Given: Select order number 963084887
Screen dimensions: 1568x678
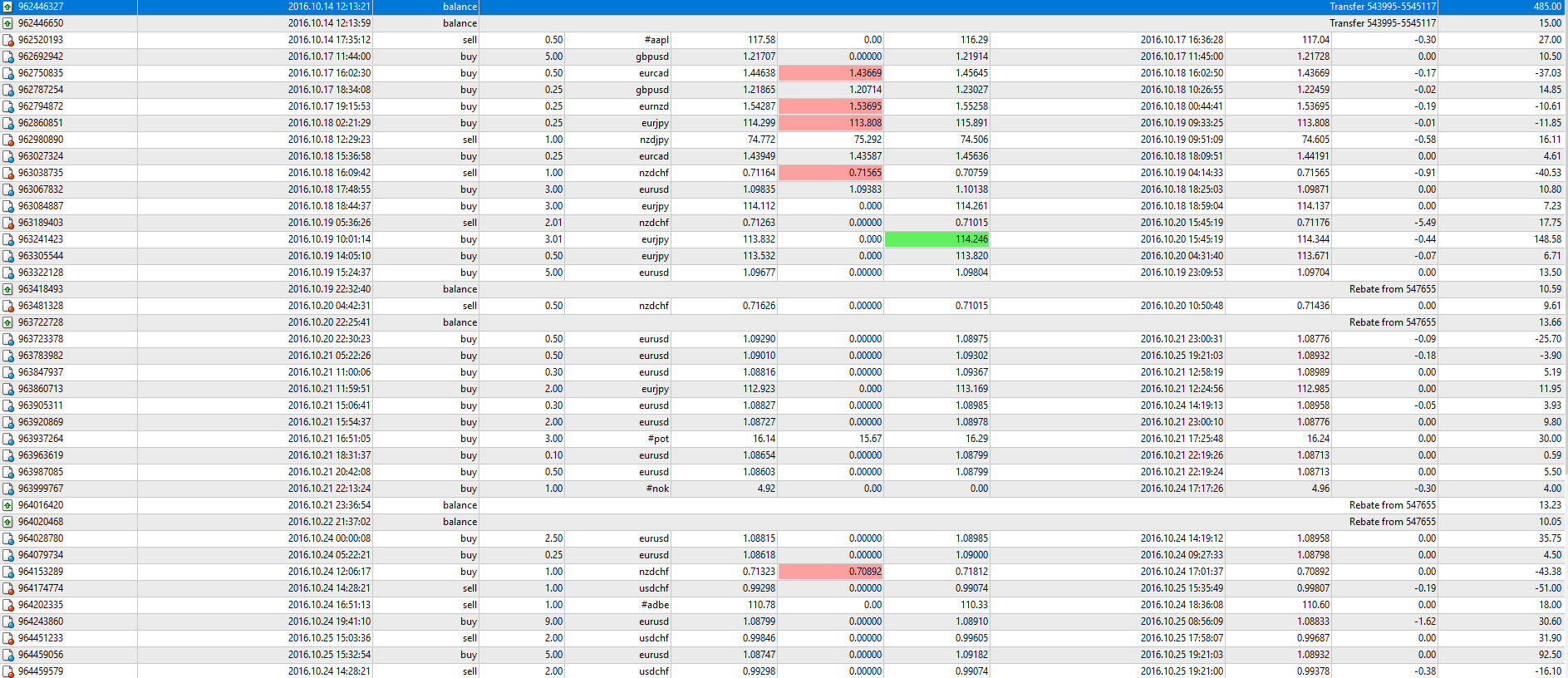Looking at the screenshot, I should click(x=41, y=206).
